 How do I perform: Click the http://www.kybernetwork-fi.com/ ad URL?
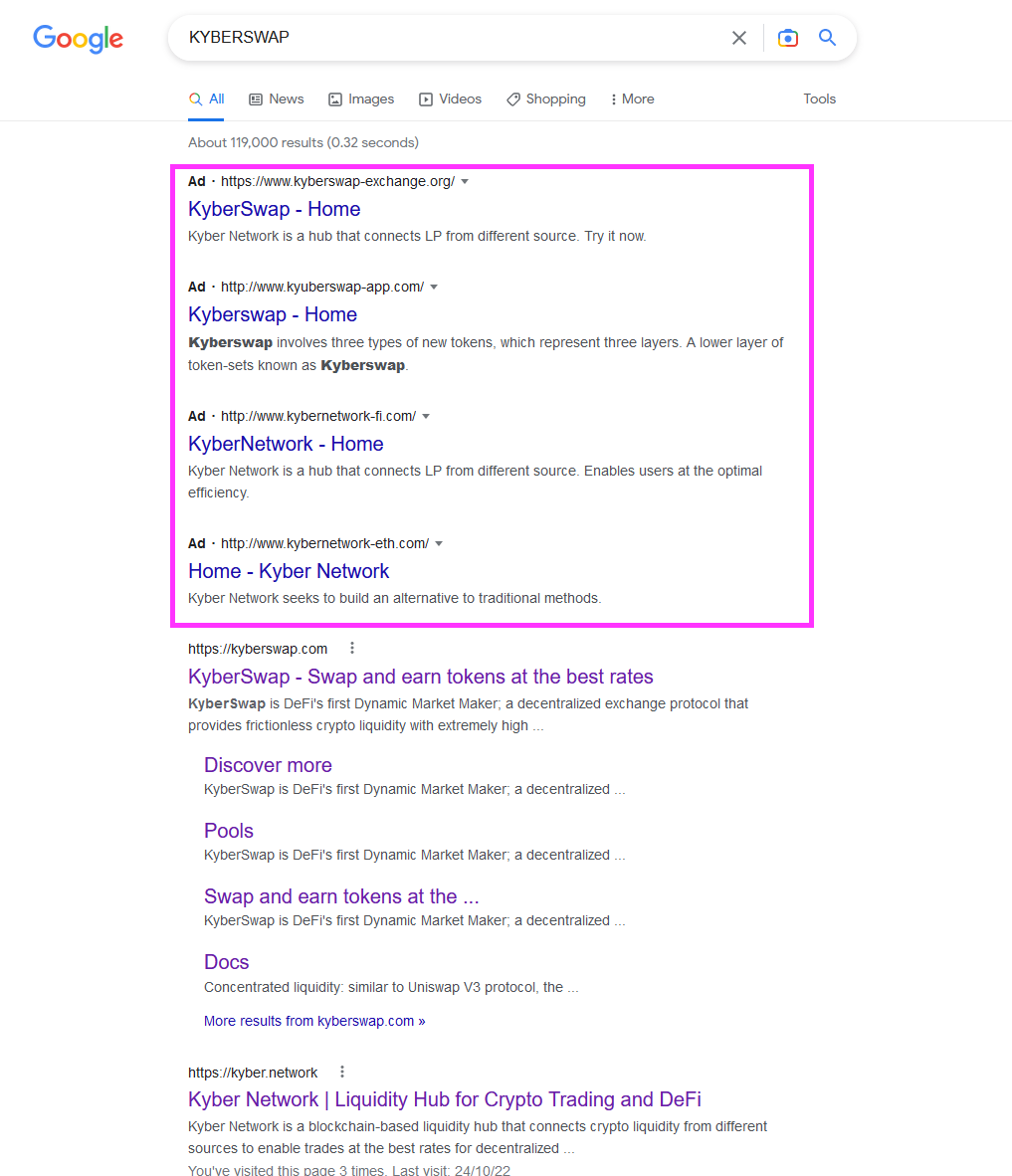tap(318, 416)
